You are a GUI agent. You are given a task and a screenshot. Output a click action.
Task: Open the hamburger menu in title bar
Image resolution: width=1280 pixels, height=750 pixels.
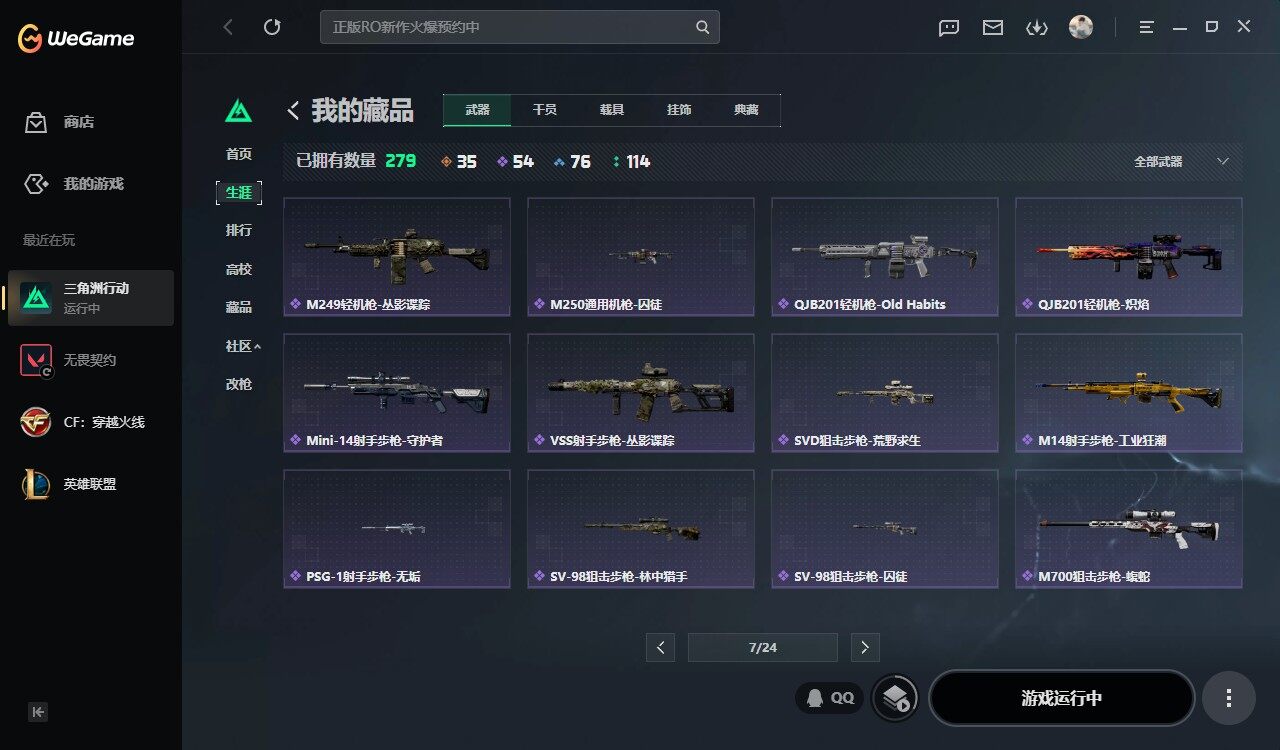pyautogui.click(x=1147, y=27)
